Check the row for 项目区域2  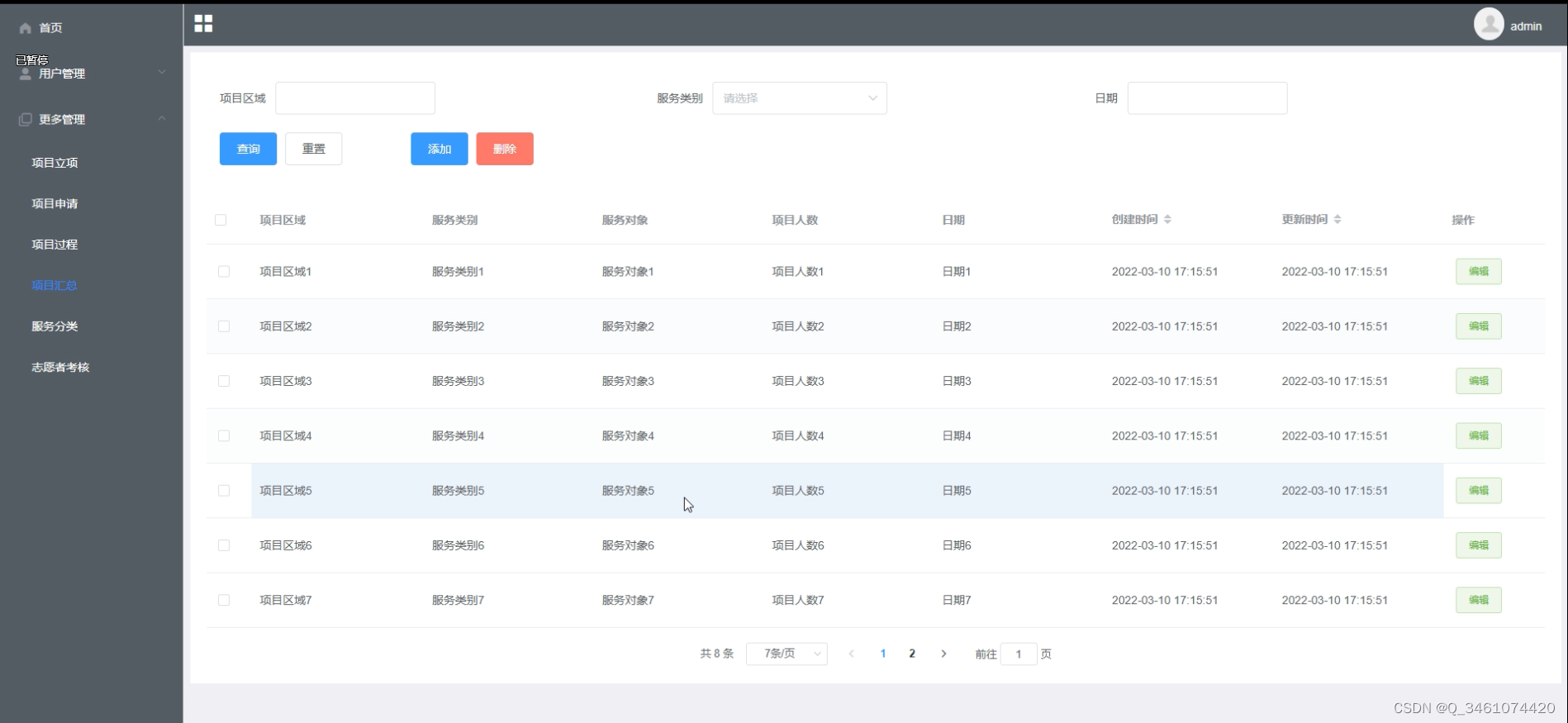(224, 326)
